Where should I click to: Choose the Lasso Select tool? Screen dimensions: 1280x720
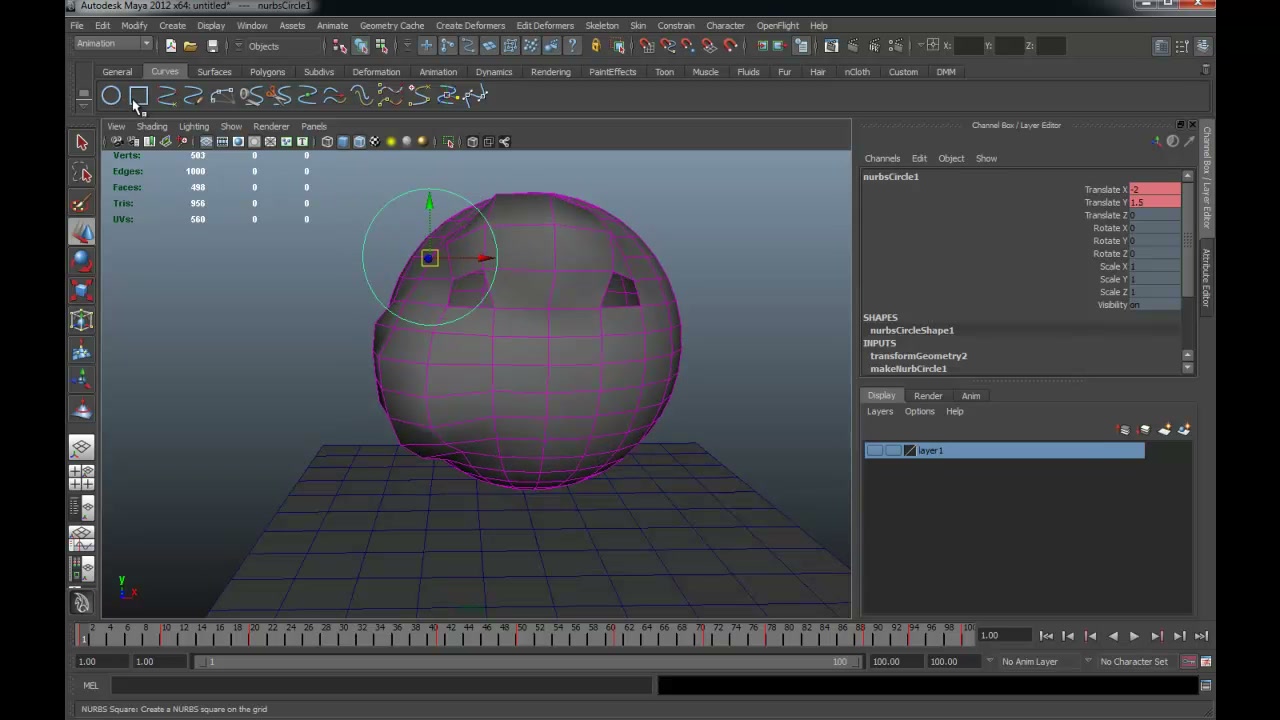tap(82, 174)
